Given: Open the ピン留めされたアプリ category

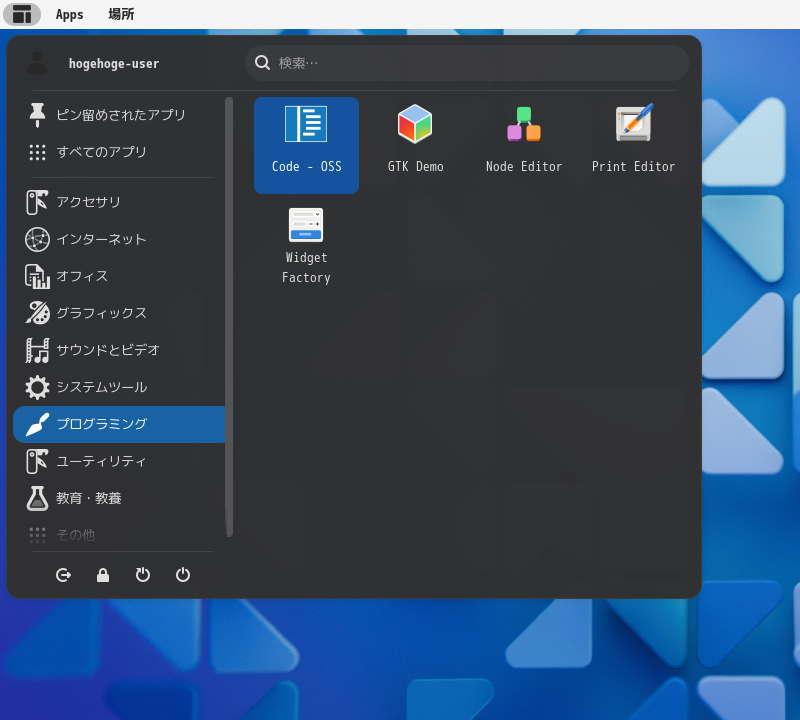Looking at the screenshot, I should pos(119,115).
